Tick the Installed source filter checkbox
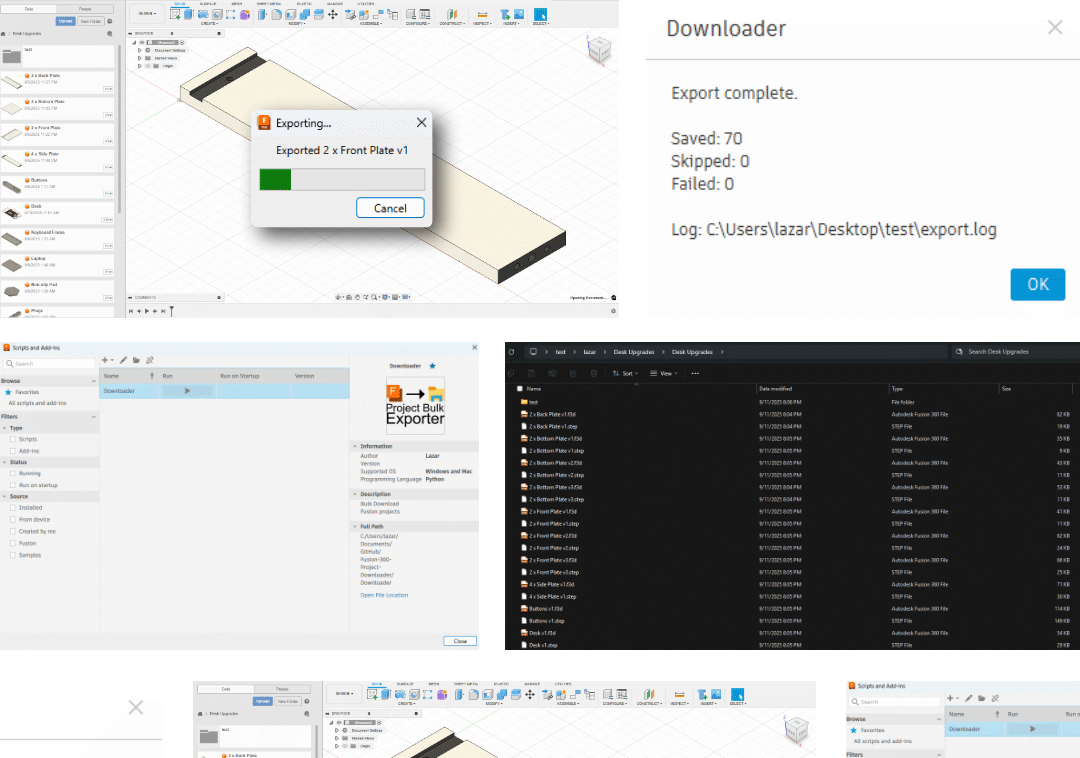This screenshot has width=1080, height=758. pyautogui.click(x=13, y=508)
